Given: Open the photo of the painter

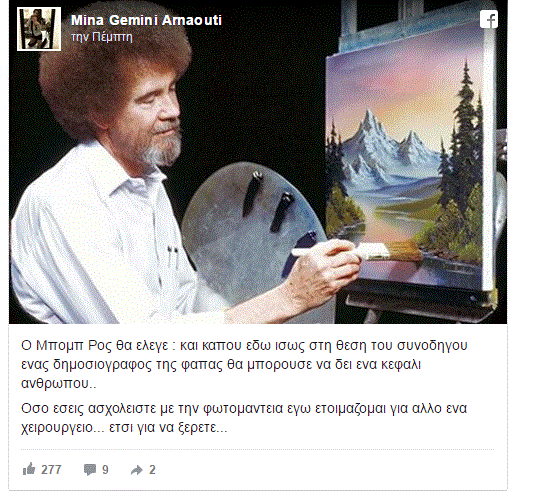Looking at the screenshot, I should pyautogui.click(x=258, y=162).
